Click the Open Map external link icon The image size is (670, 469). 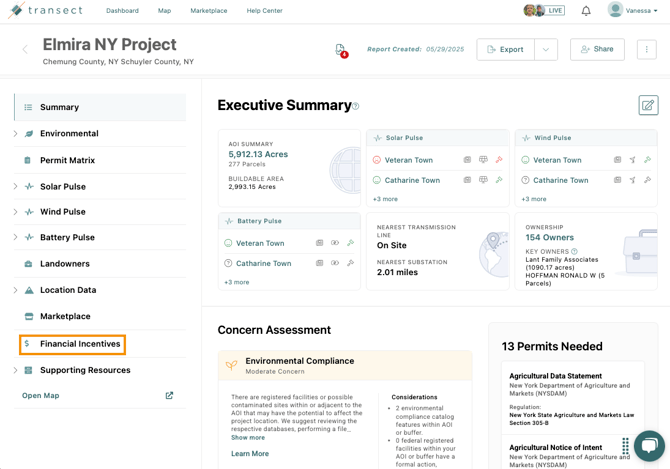(x=169, y=396)
